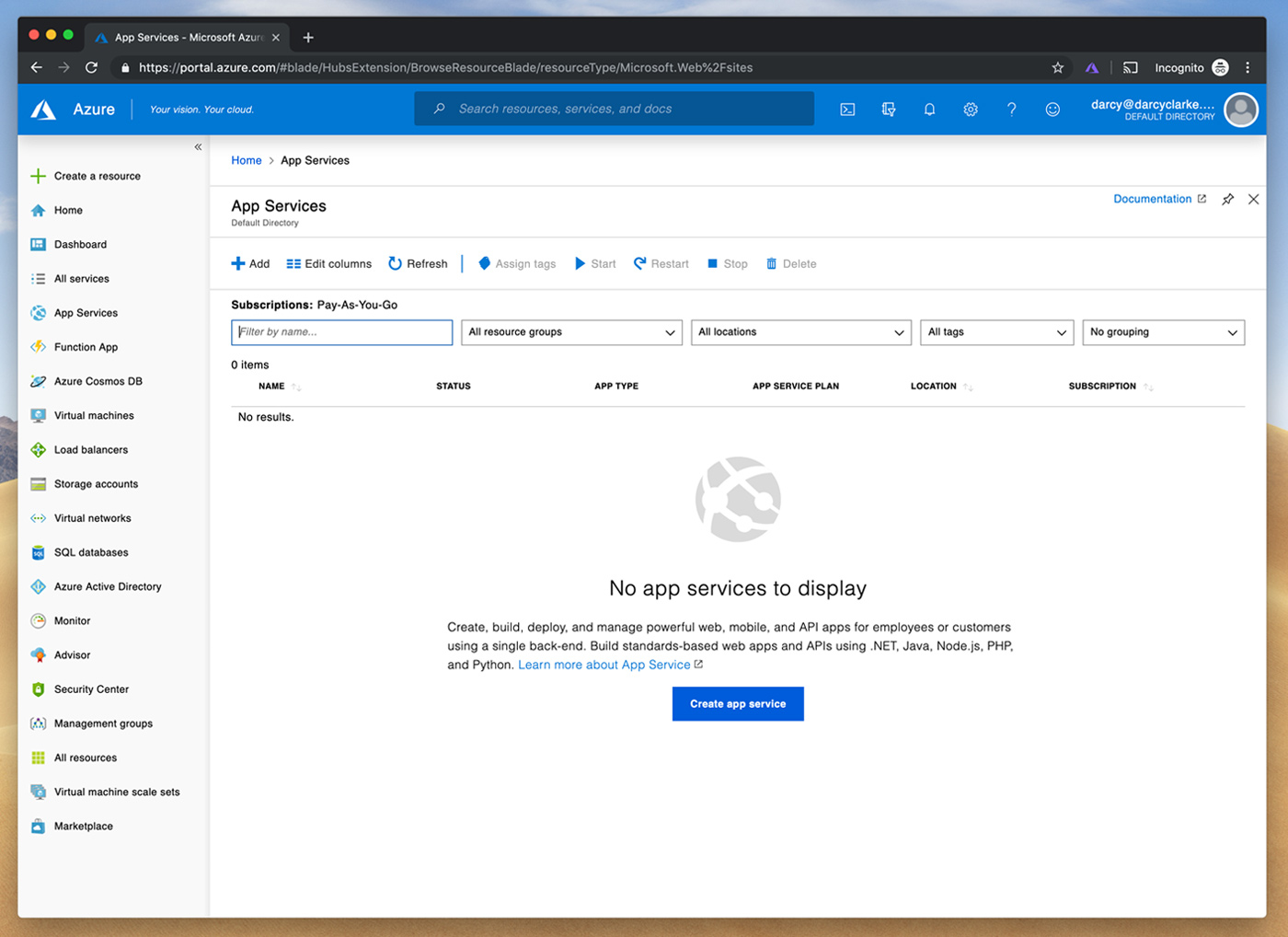The height and width of the screenshot is (937, 1288).
Task: Open a new browser tab
Action: (x=308, y=38)
